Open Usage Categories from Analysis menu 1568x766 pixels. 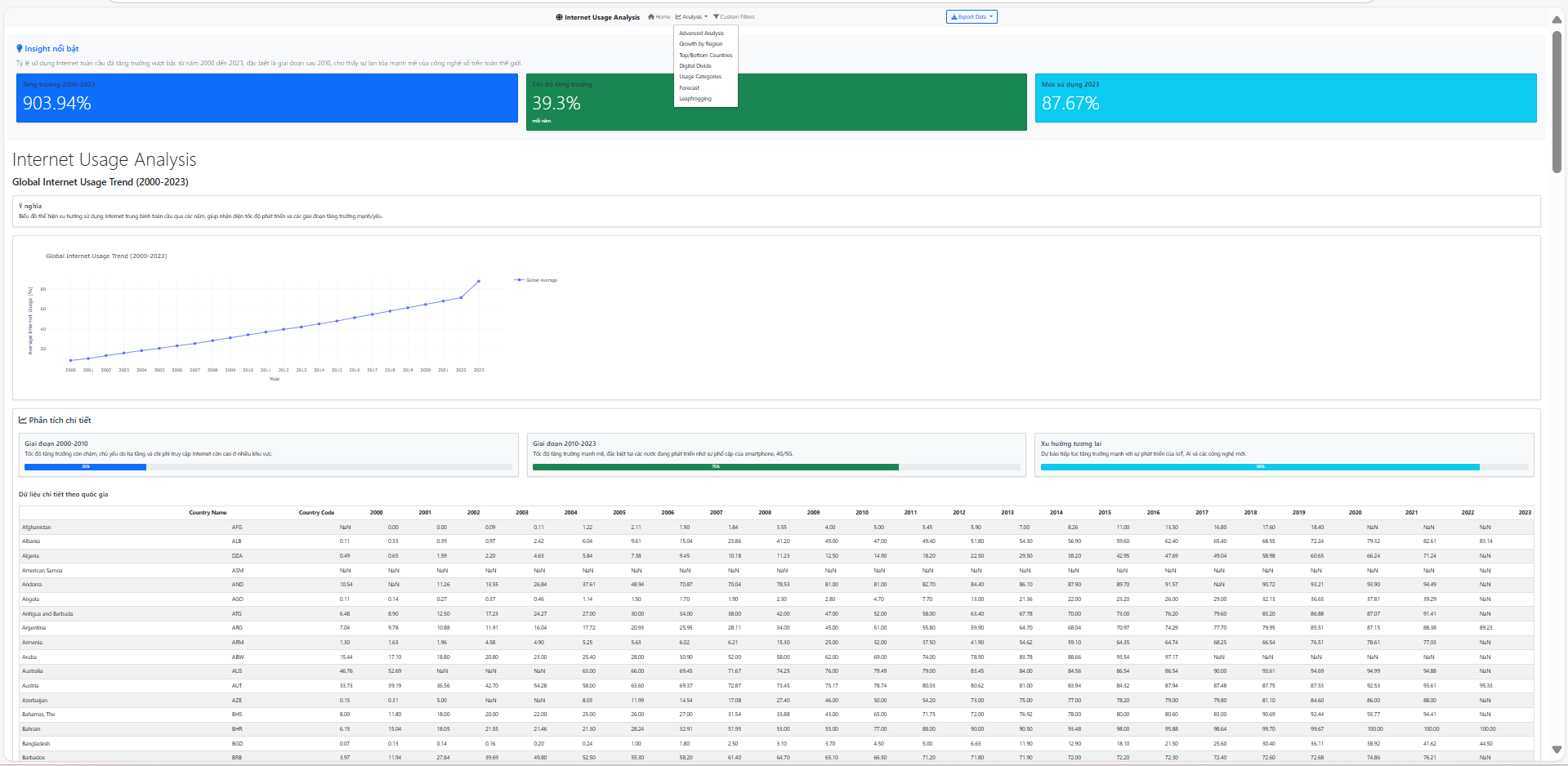point(699,77)
